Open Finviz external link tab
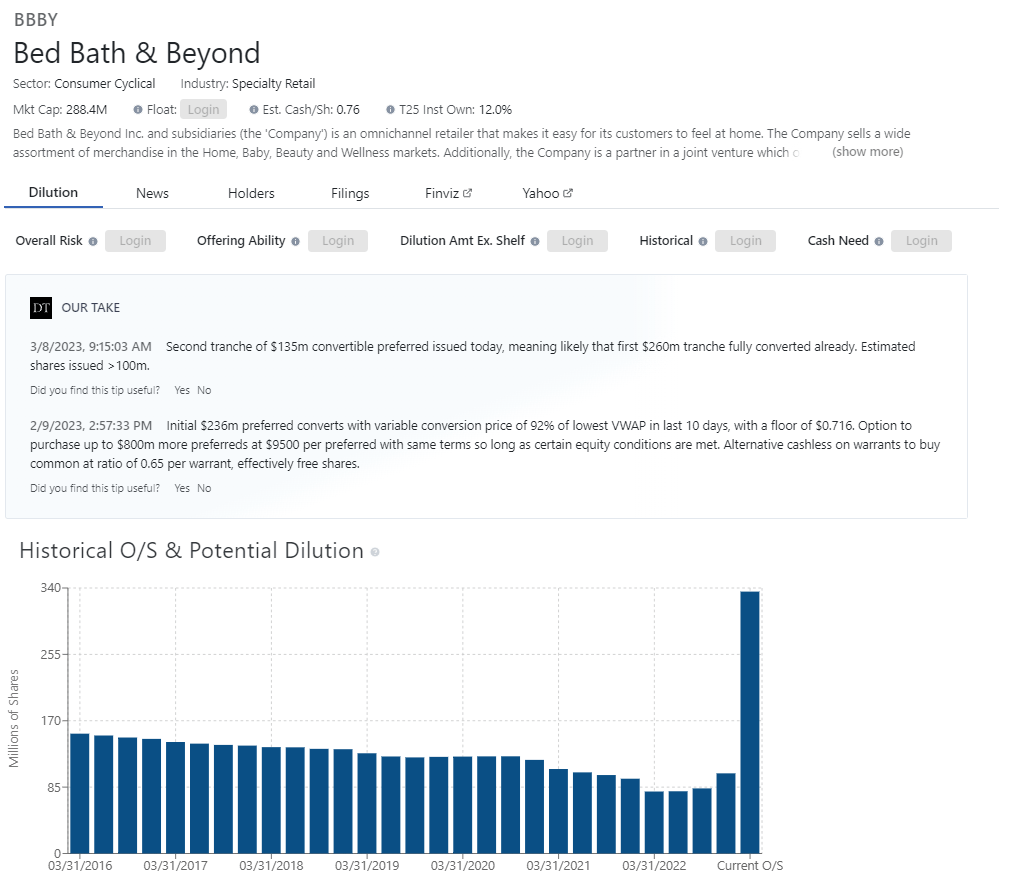The image size is (1011, 871). click(448, 193)
